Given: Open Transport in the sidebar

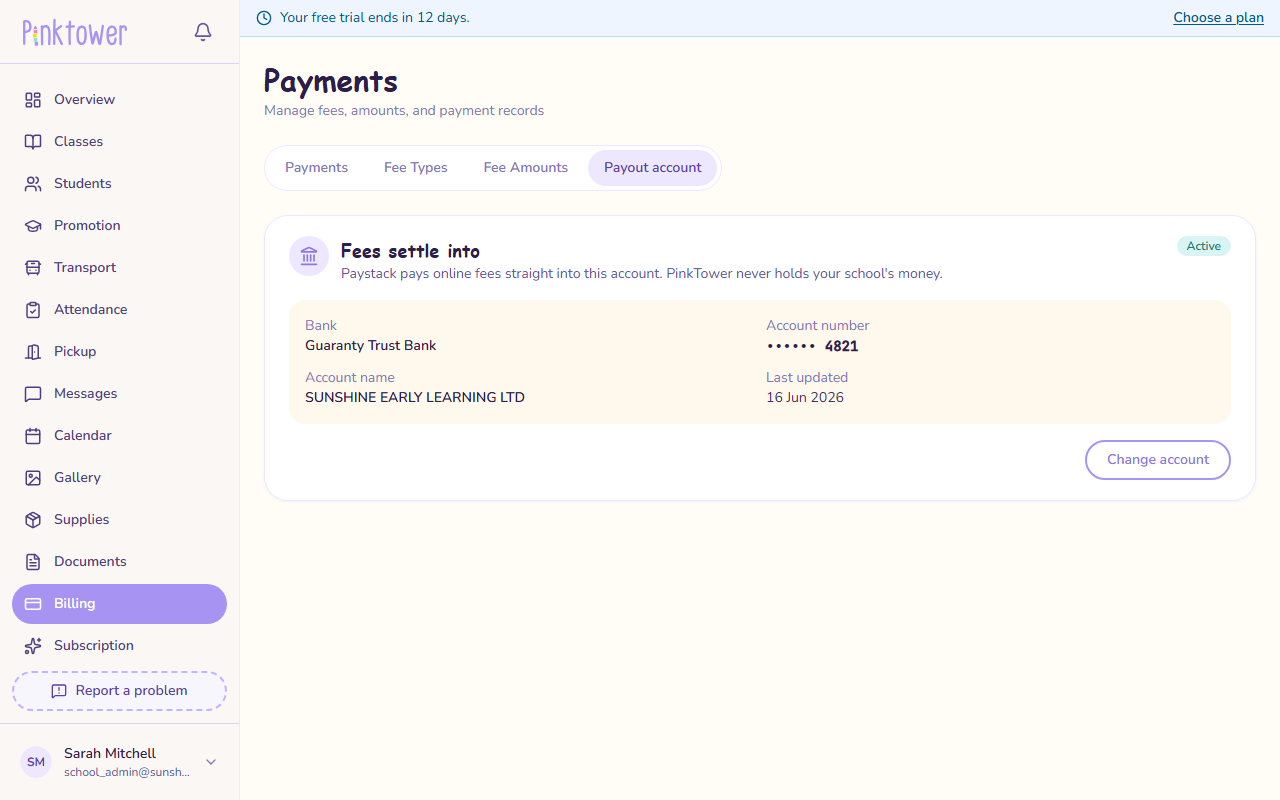Looking at the screenshot, I should [120, 268].
